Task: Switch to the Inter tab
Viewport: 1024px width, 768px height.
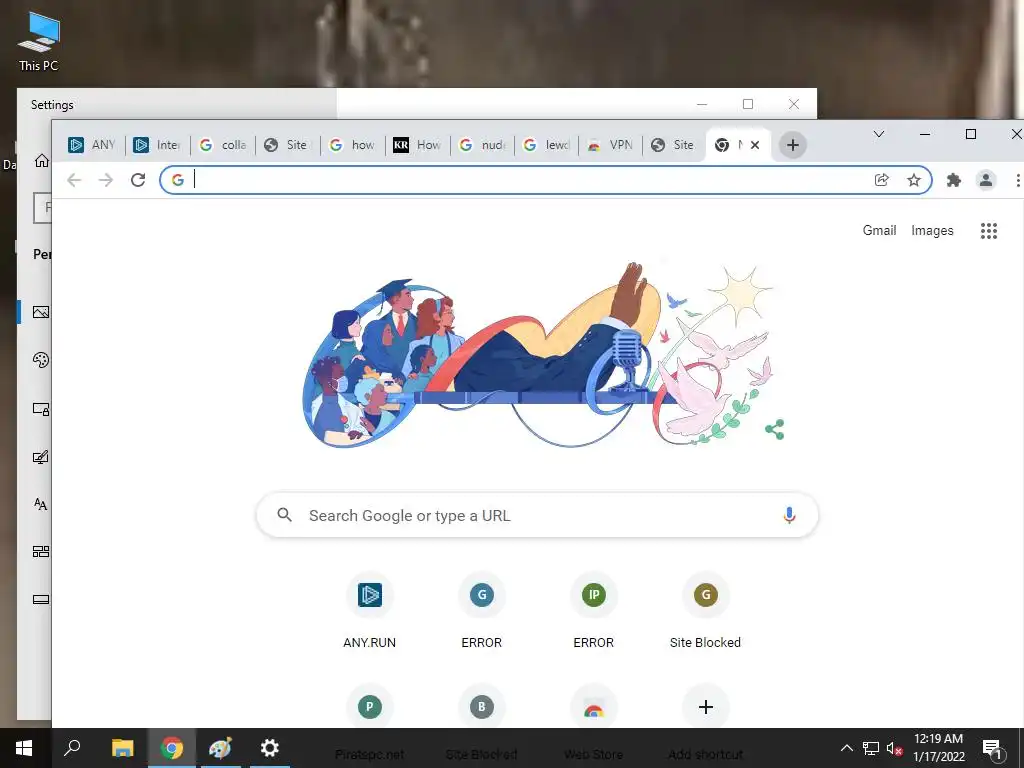Action: pos(157,145)
